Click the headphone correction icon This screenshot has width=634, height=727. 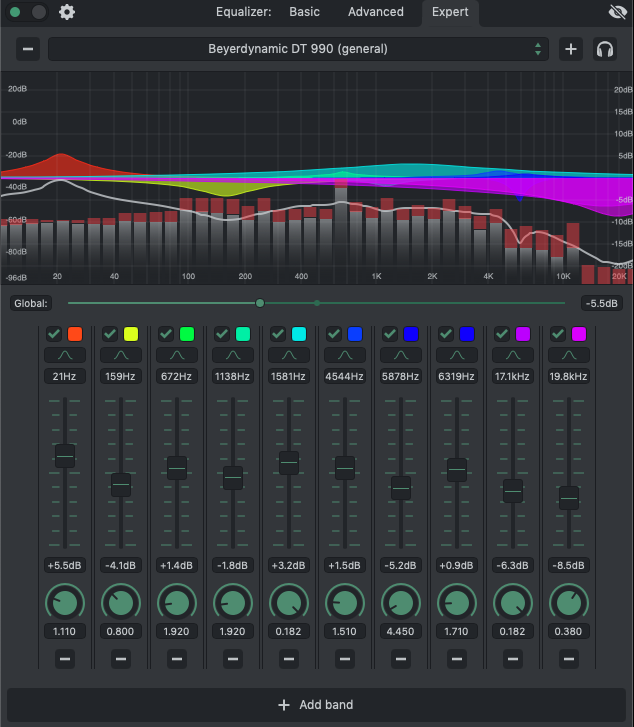[605, 49]
